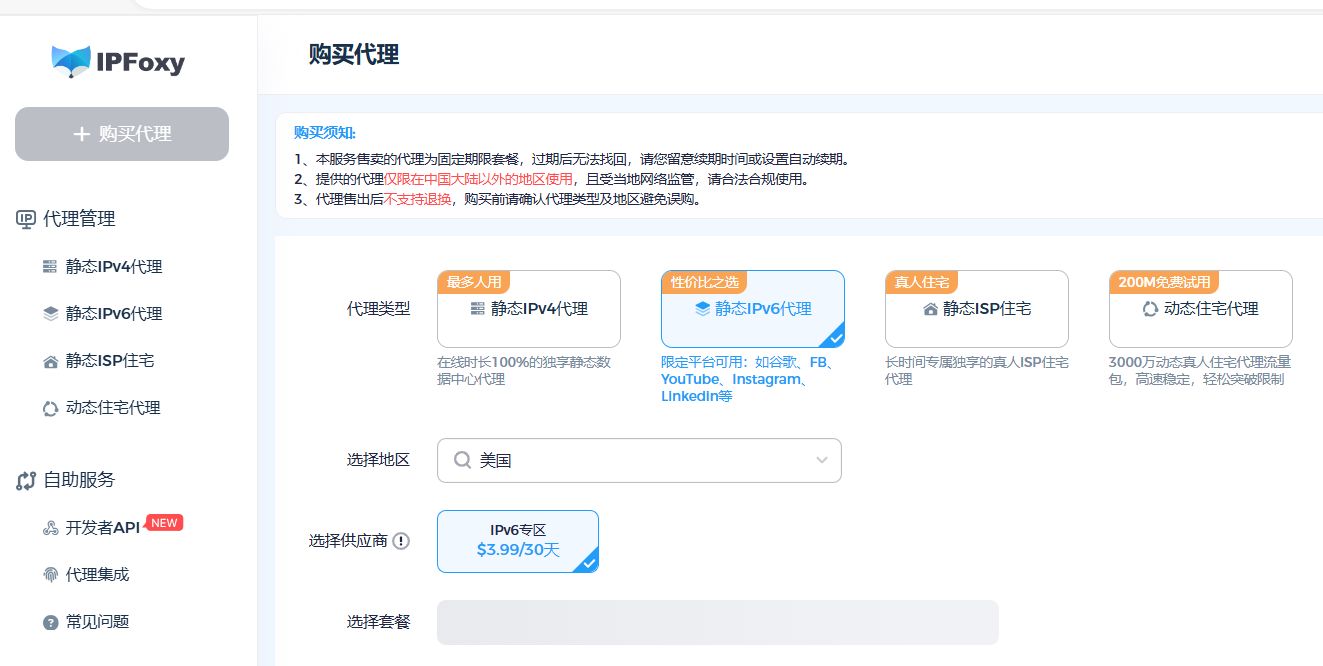Click the search magnifier icon in region field
The width and height of the screenshot is (1323, 666).
[463, 460]
